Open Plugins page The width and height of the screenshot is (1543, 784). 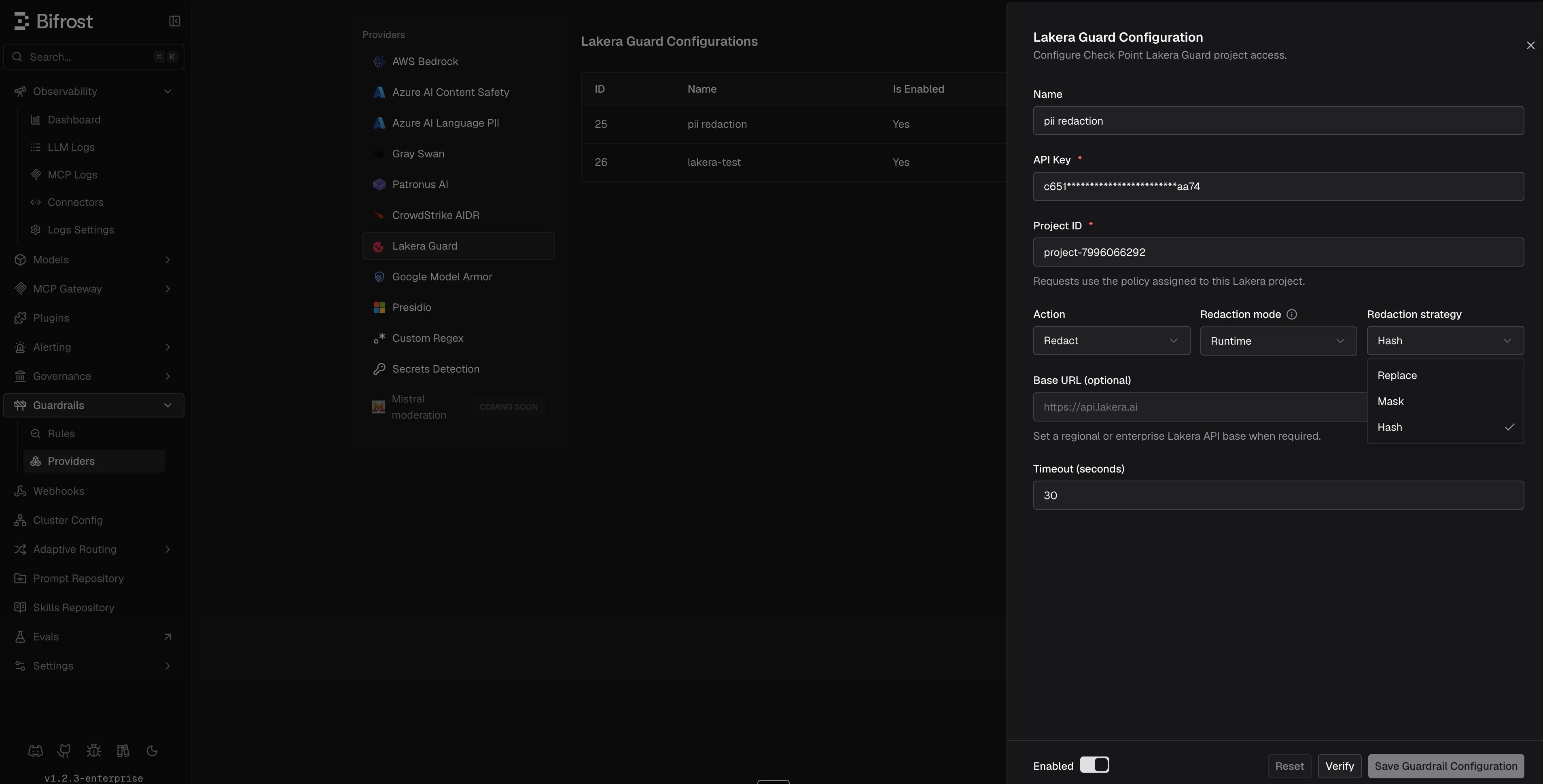coord(93,318)
